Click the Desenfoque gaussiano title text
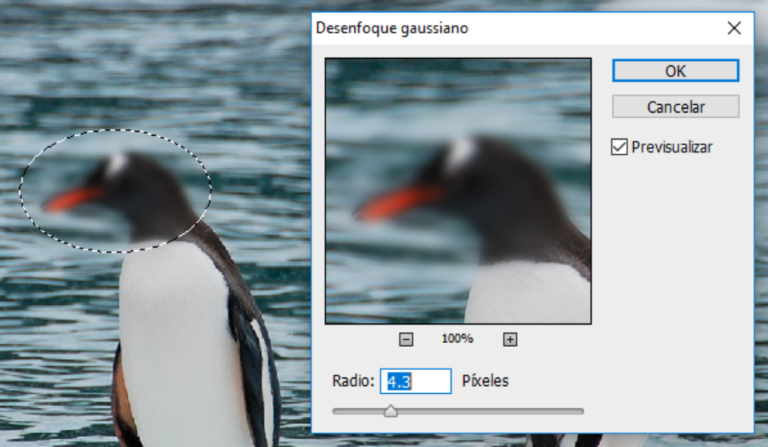Screen dimensions: 768x447 392,28
